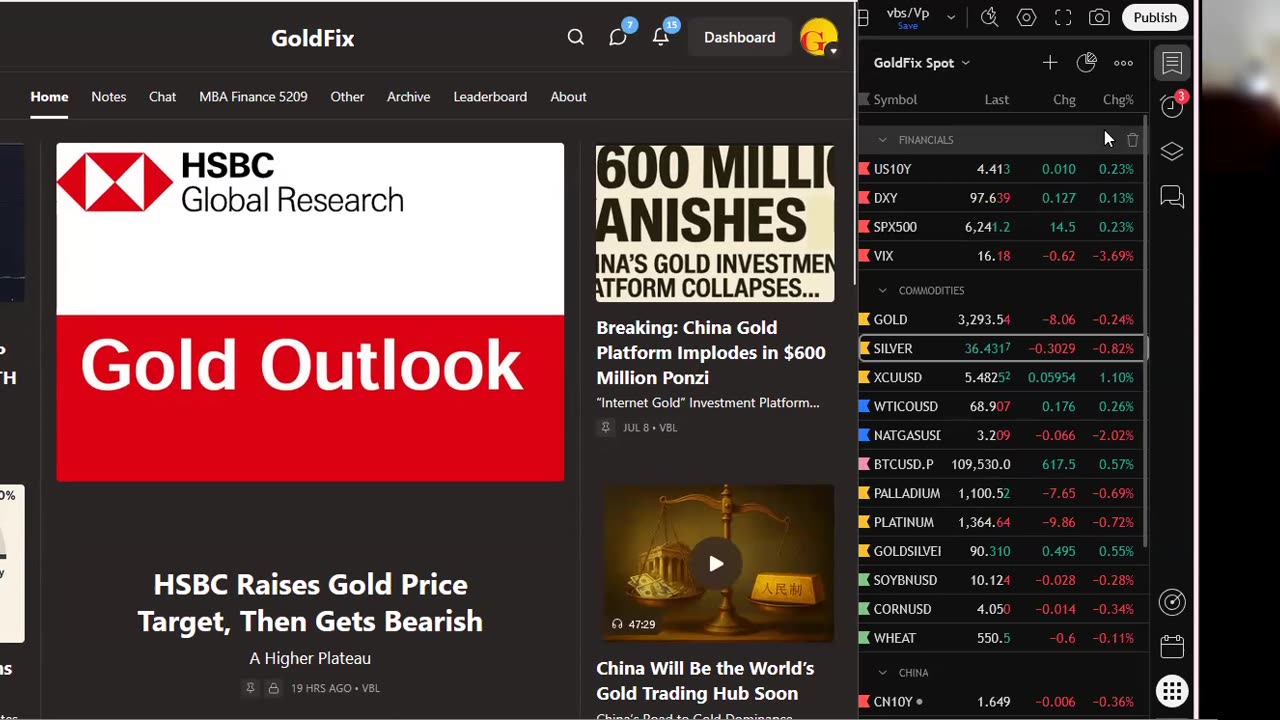The width and height of the screenshot is (1280, 720).
Task: Select the XCUUSD watchlist row
Action: click(x=1000, y=378)
